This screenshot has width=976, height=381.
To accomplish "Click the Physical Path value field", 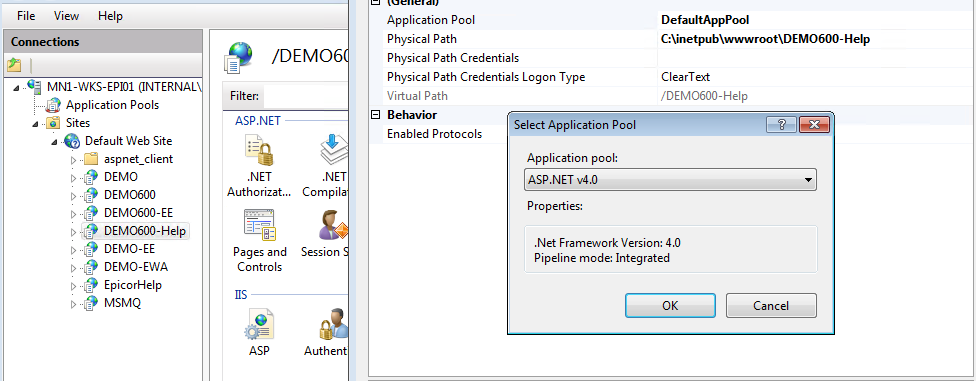I will (815, 39).
